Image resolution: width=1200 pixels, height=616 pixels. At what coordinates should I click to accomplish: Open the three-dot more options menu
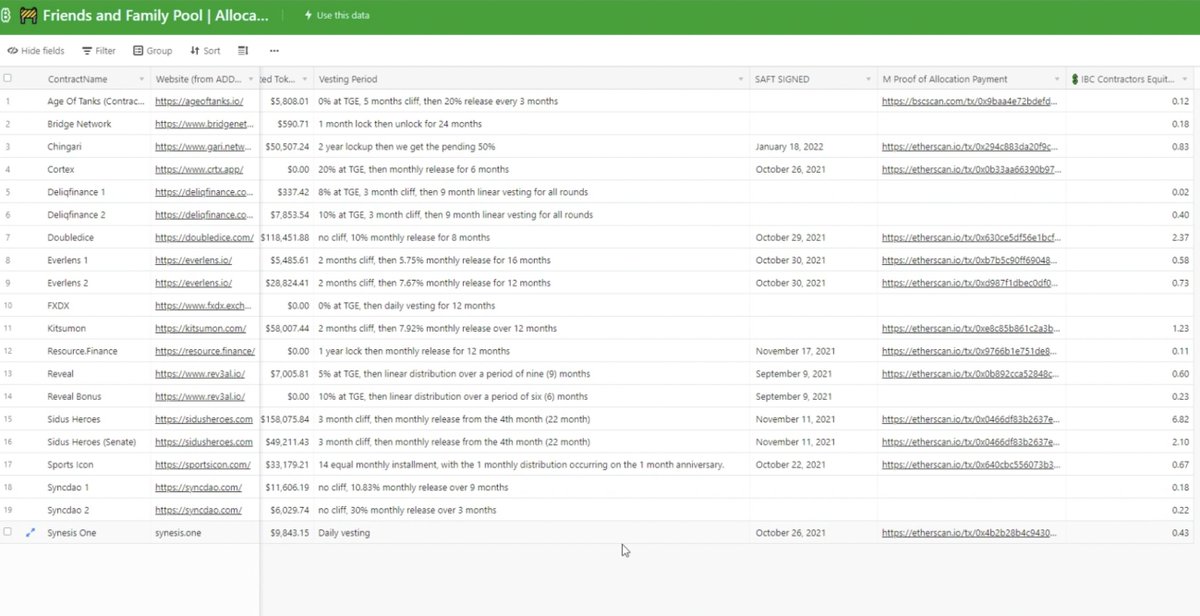pyautogui.click(x=274, y=51)
